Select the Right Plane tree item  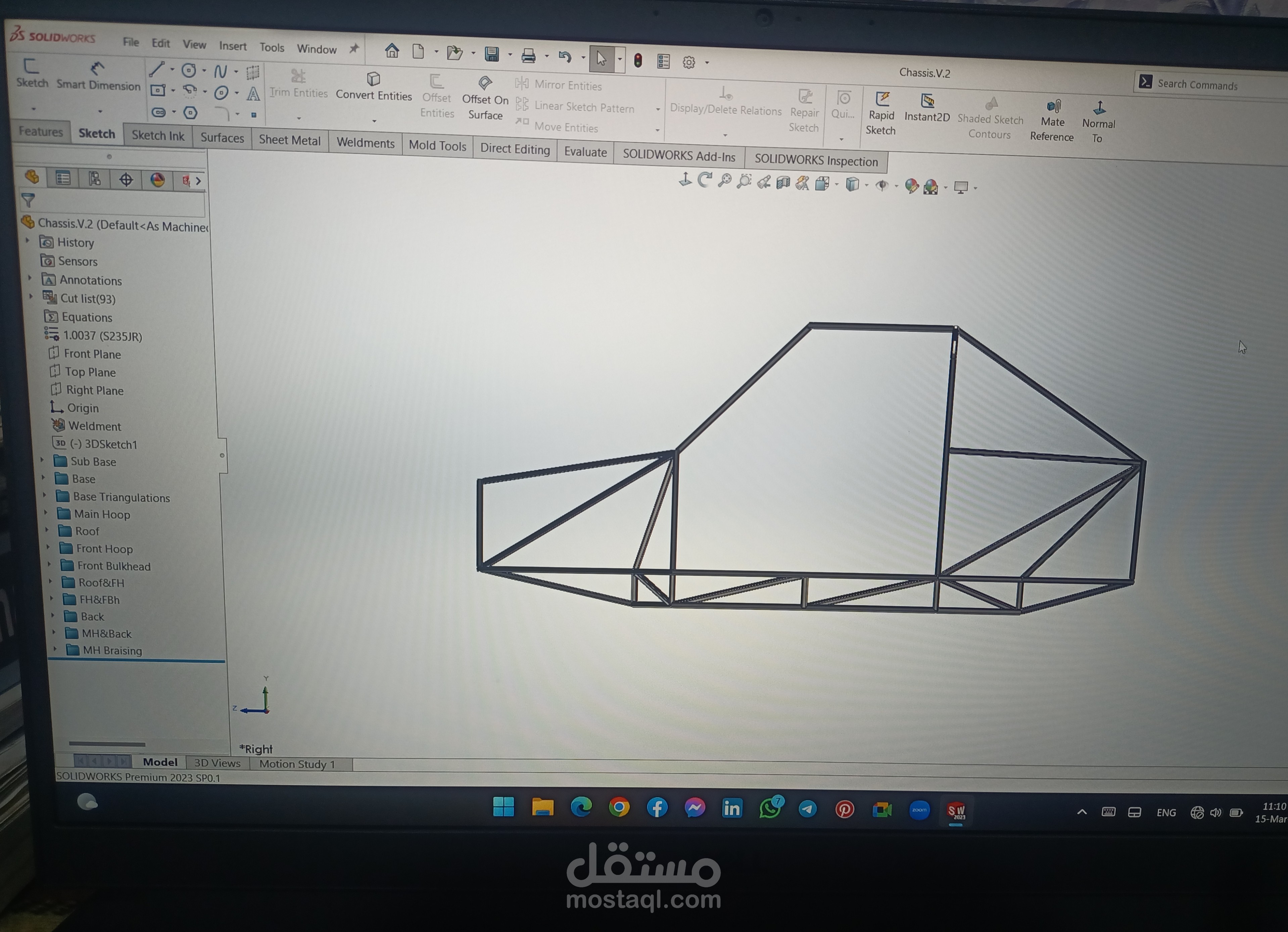coord(94,390)
